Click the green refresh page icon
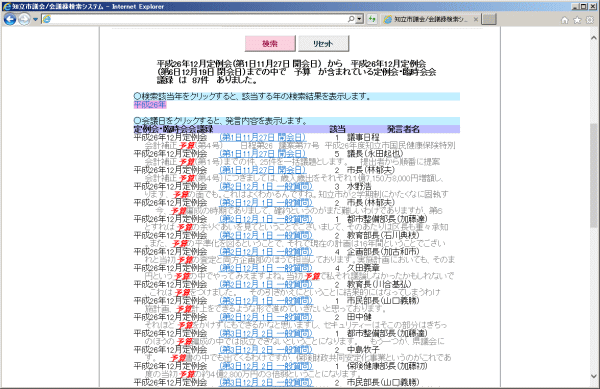Viewport: 600px width, 389px height. (x=372, y=19)
